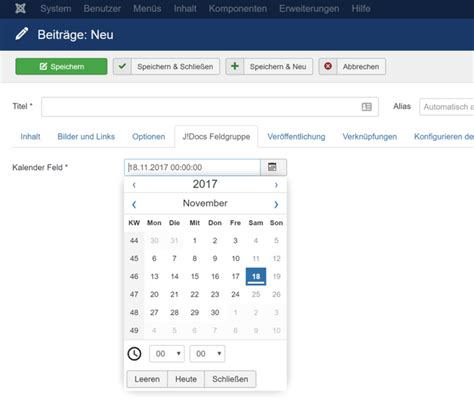
Task: Select November 16 in calendar
Action: click(215, 276)
